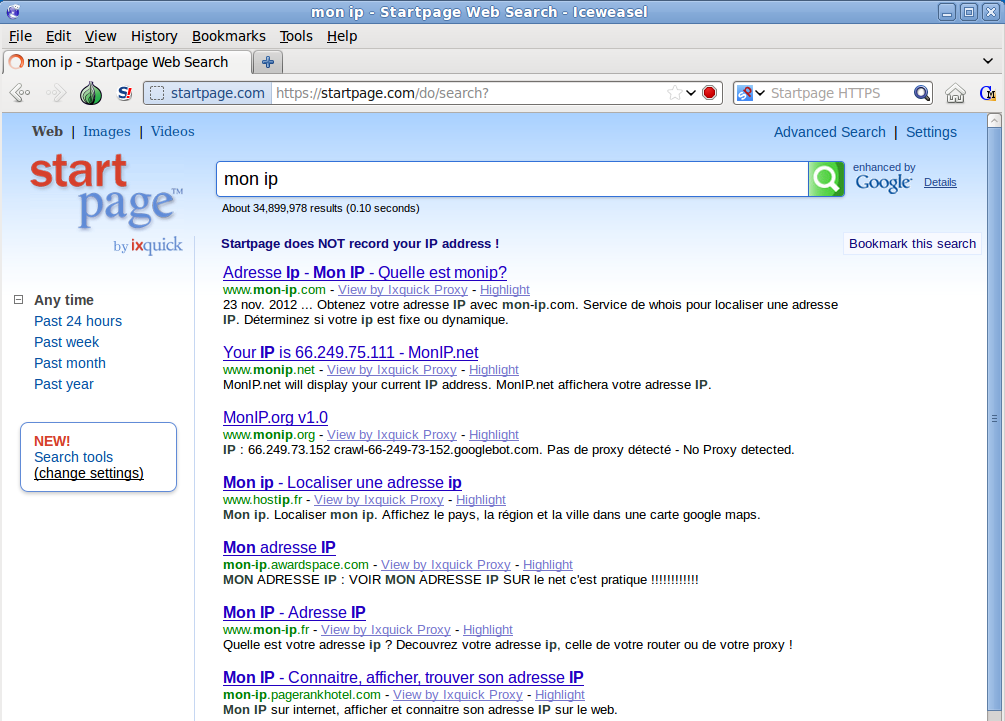Click the Details link next to Google
The width and height of the screenshot is (1005, 721).
pos(940,183)
